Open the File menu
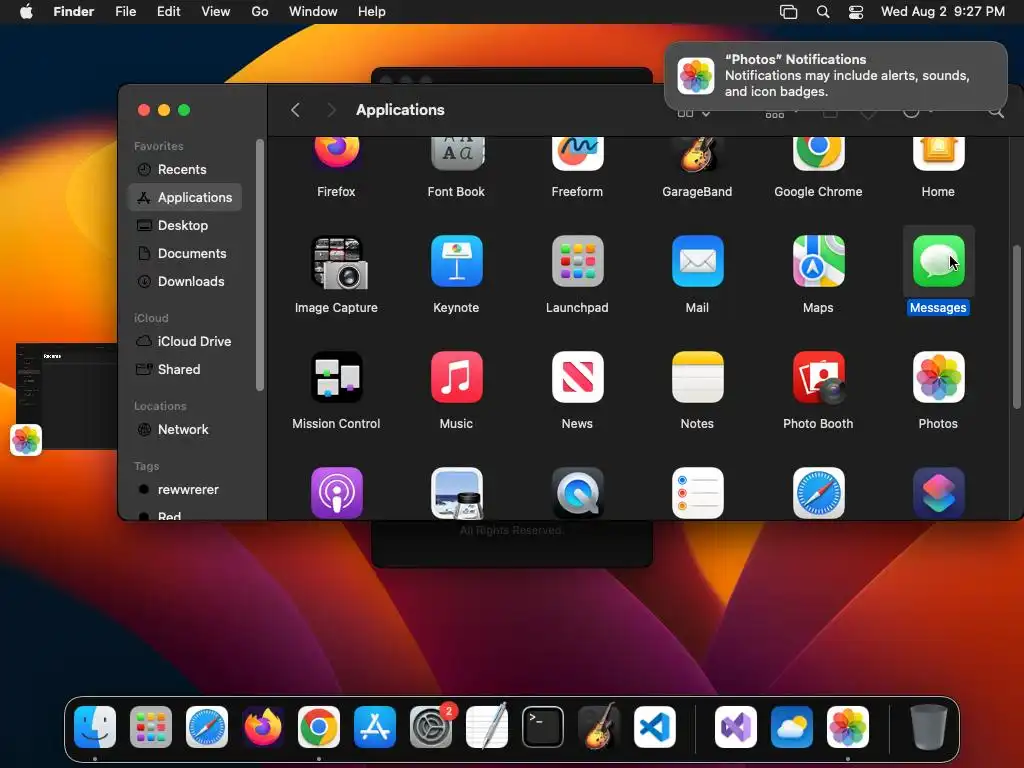 coord(125,12)
